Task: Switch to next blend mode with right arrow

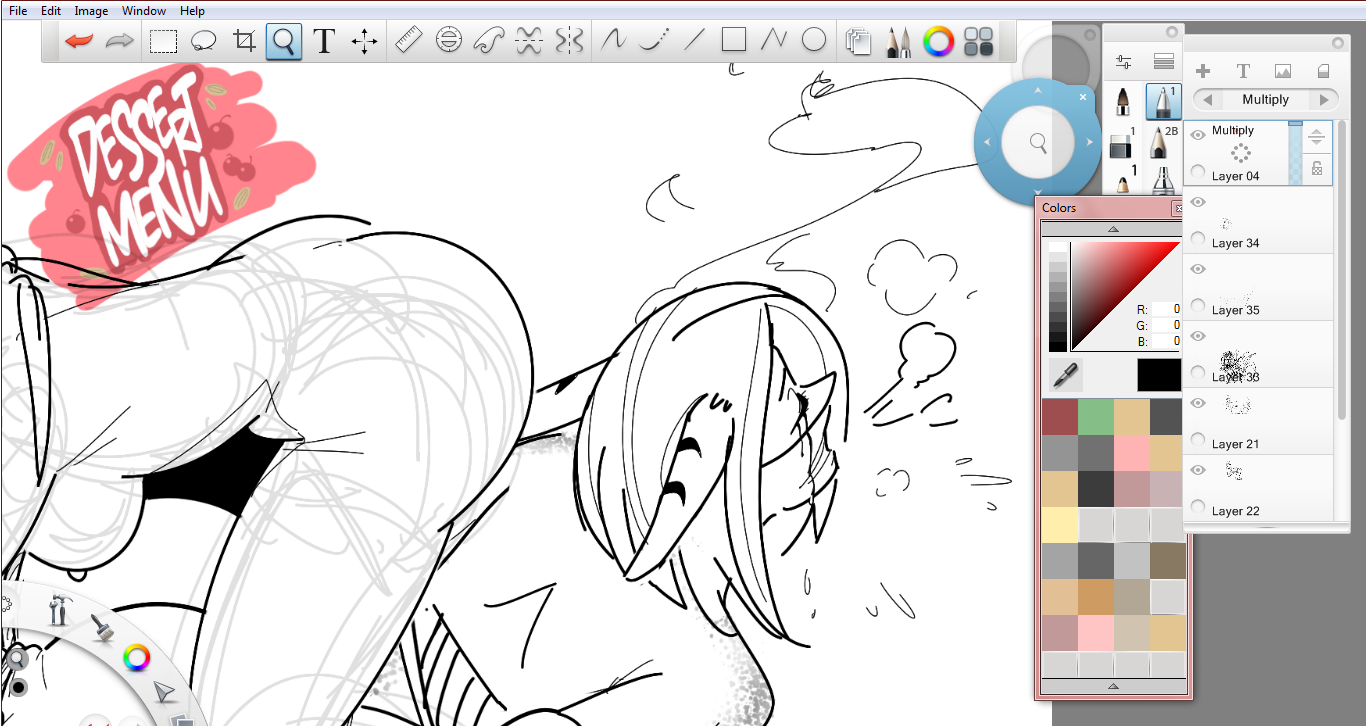Action: (x=1324, y=99)
